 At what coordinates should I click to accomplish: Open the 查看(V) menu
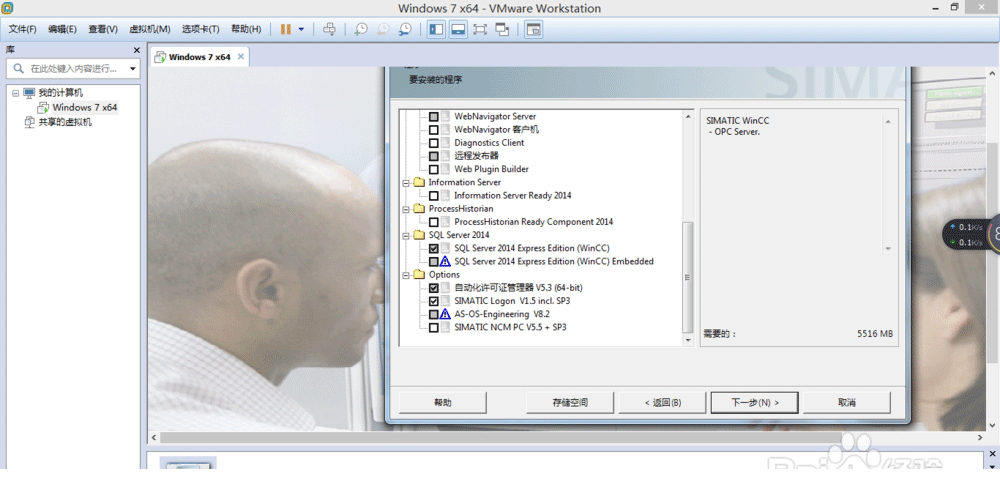click(103, 29)
